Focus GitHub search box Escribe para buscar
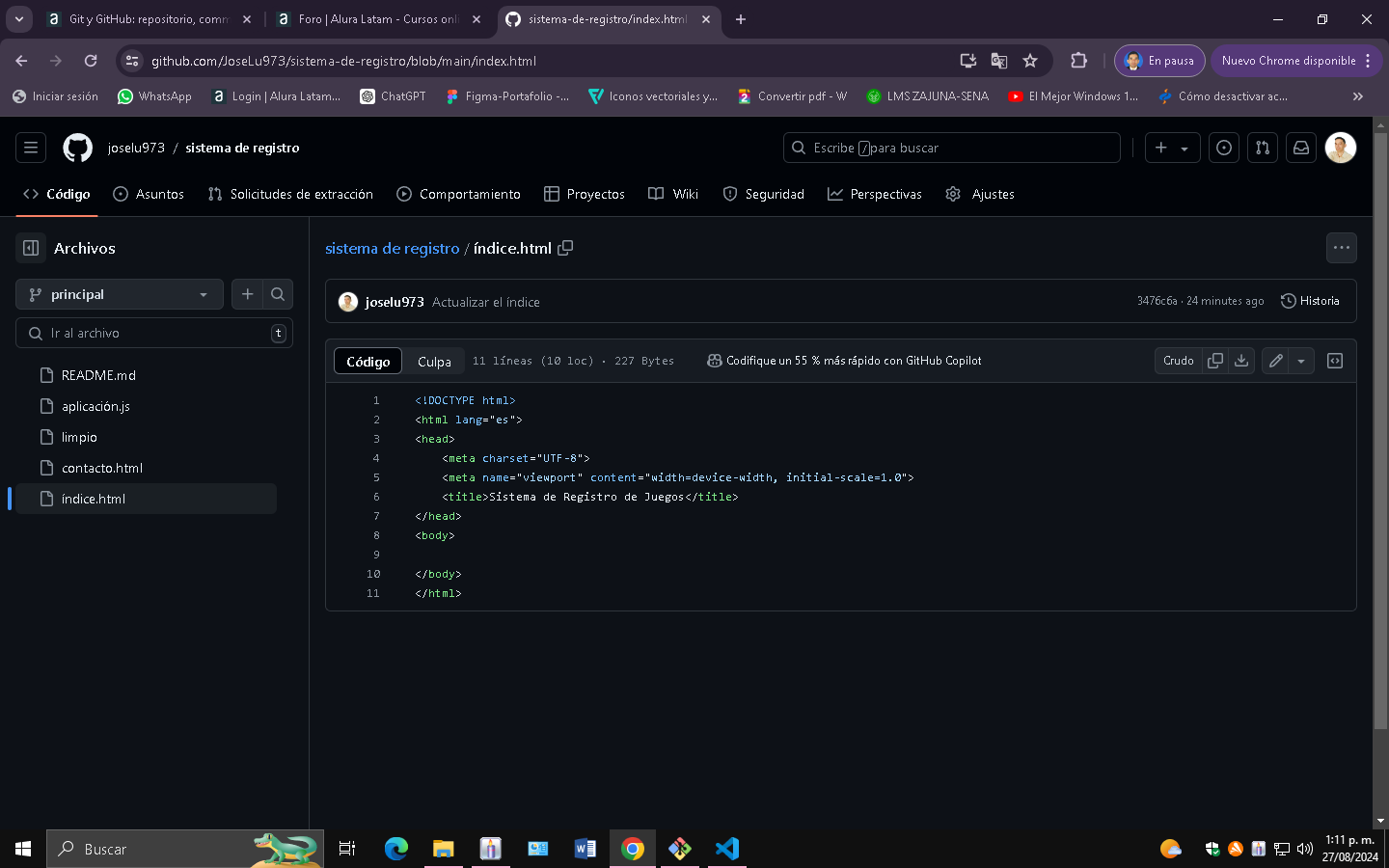Screen dimensions: 1389x868 tap(952, 148)
